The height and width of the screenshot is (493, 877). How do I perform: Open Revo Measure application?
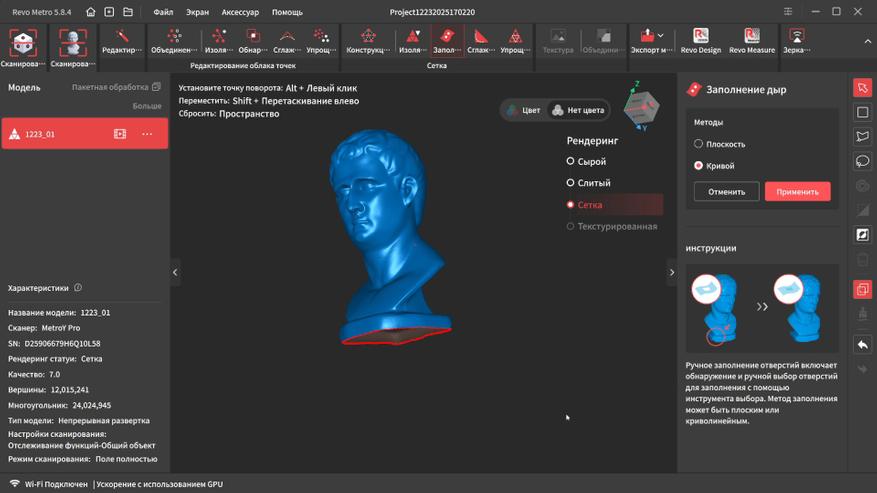click(x=752, y=41)
